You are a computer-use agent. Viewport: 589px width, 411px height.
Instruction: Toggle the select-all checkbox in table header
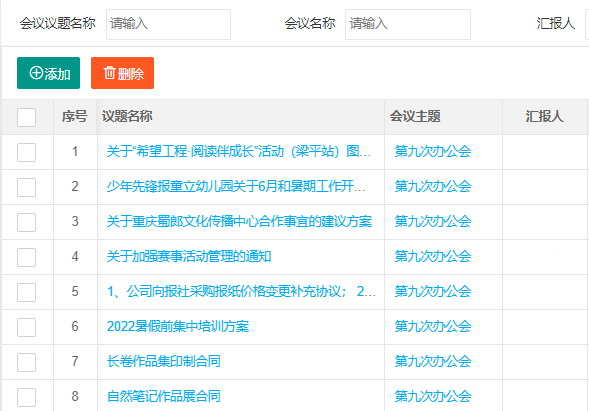[26, 117]
